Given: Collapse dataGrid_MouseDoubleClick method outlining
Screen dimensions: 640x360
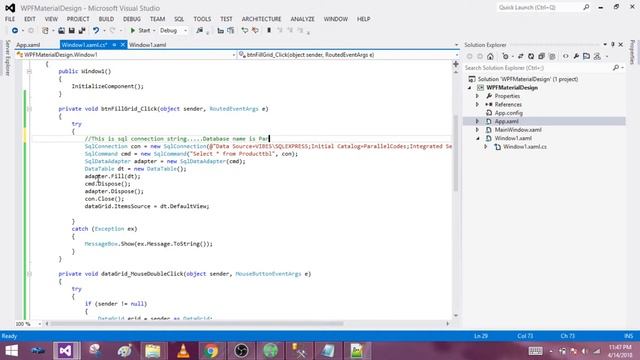Looking at the screenshot, I should 29,274.
